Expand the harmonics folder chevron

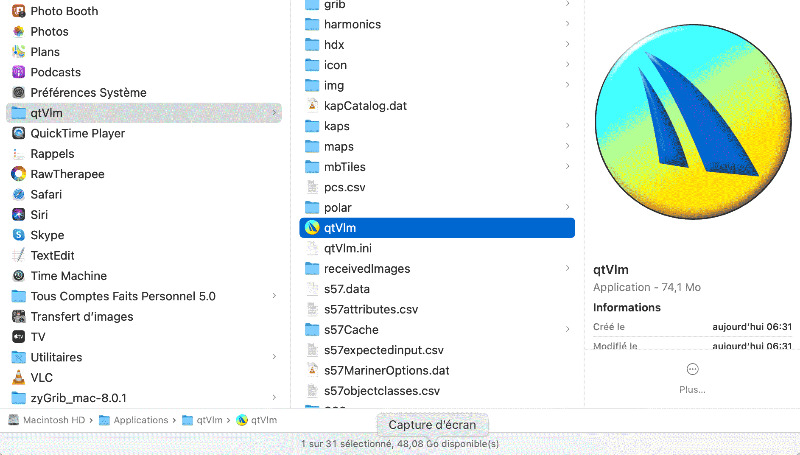click(x=567, y=23)
